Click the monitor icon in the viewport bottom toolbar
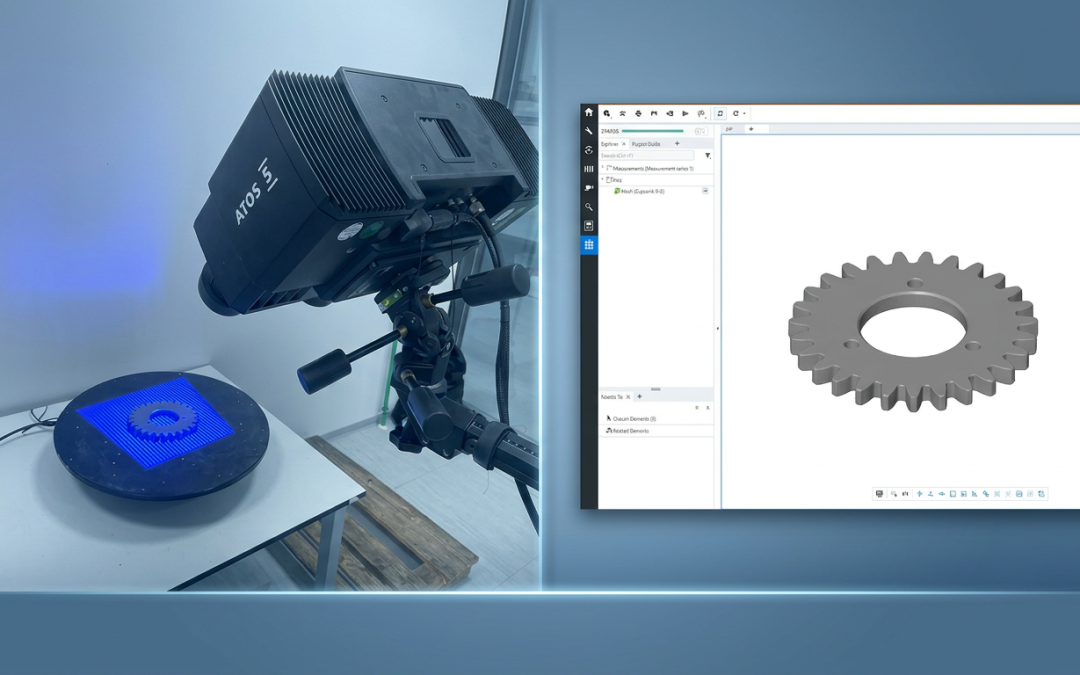 coord(880,494)
